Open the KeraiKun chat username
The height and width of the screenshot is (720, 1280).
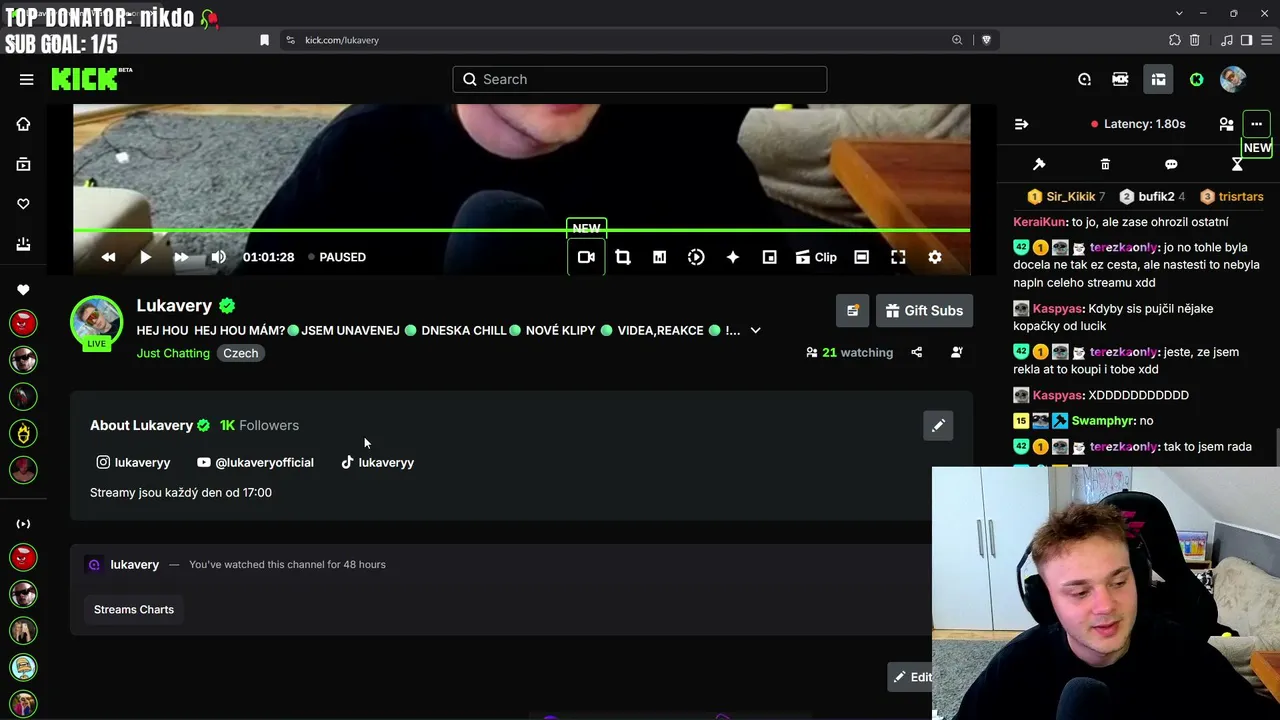click(1039, 222)
